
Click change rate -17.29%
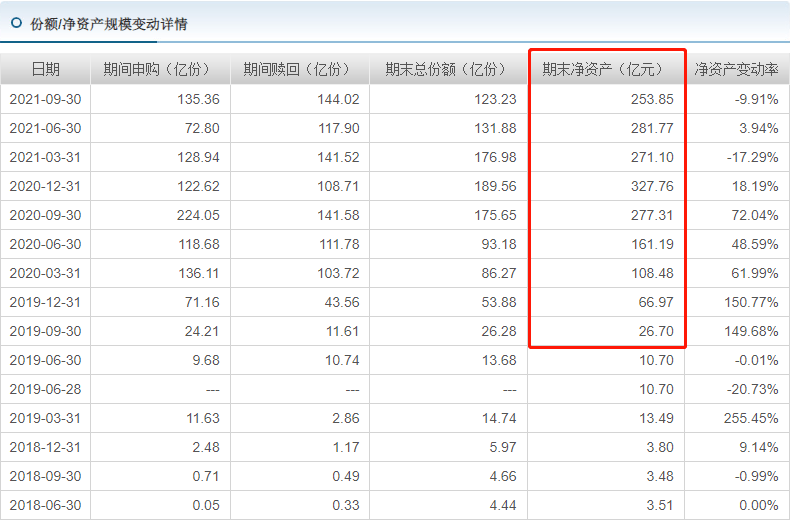[753, 157]
